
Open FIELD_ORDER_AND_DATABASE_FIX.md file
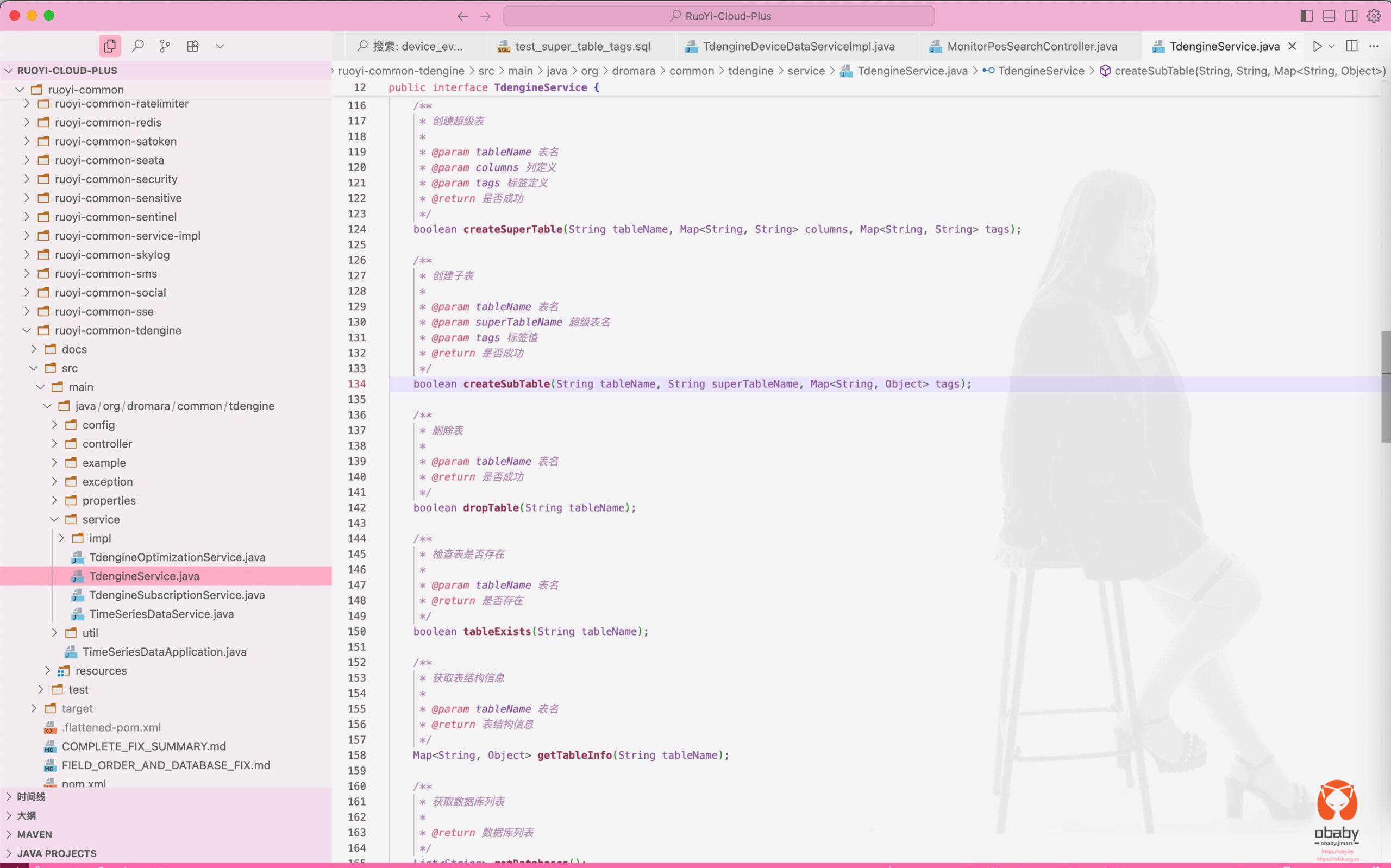pos(166,765)
